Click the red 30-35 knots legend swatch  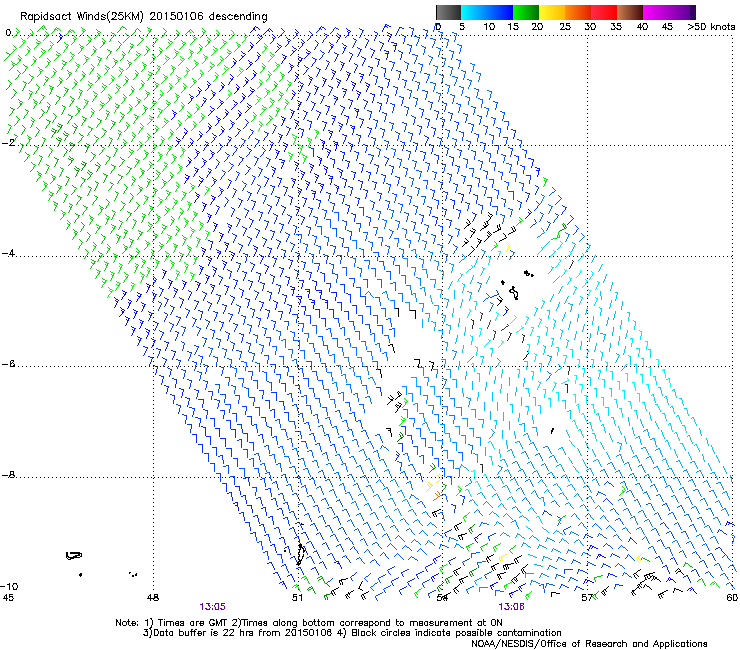coord(604,12)
